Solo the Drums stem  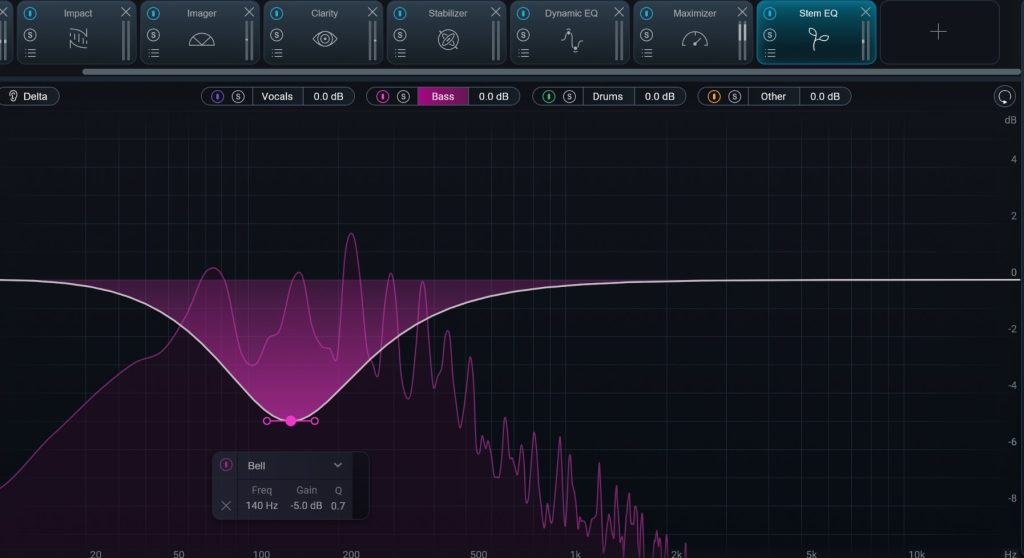[x=569, y=97]
